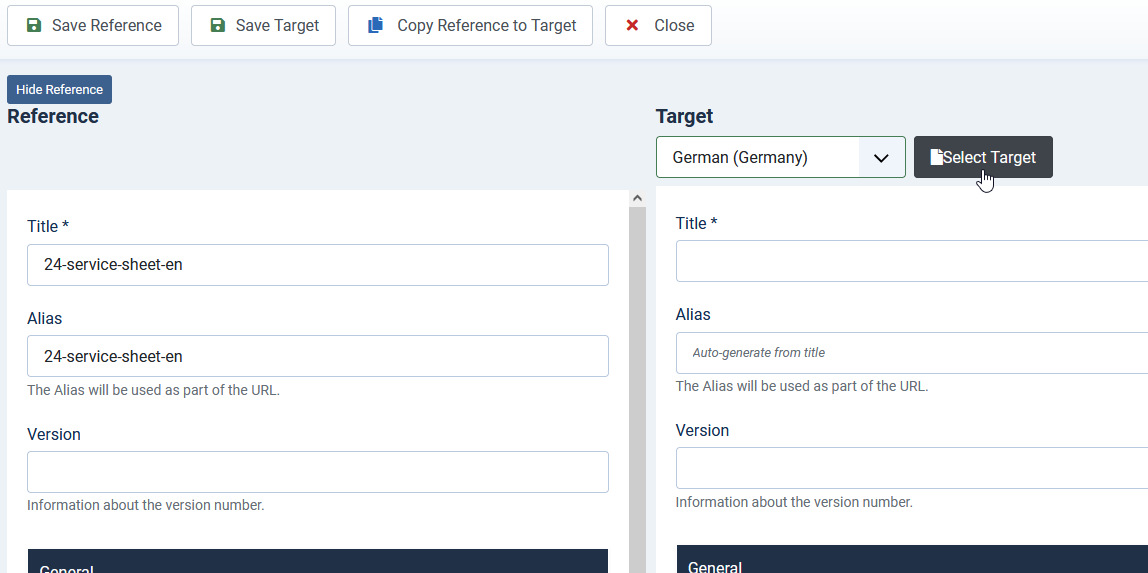Click the red X Close icon

[632, 26]
